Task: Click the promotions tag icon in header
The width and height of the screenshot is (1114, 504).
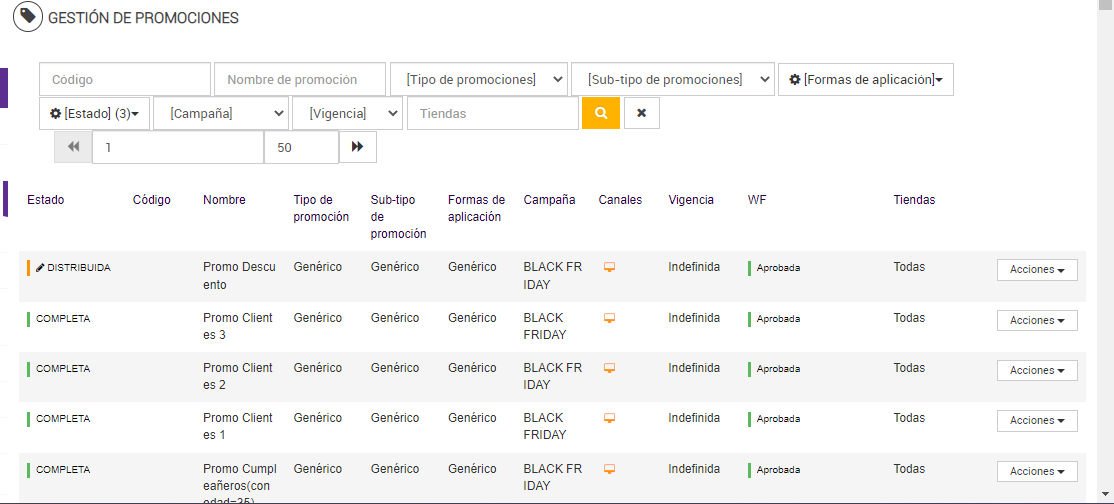Action: pos(28,18)
